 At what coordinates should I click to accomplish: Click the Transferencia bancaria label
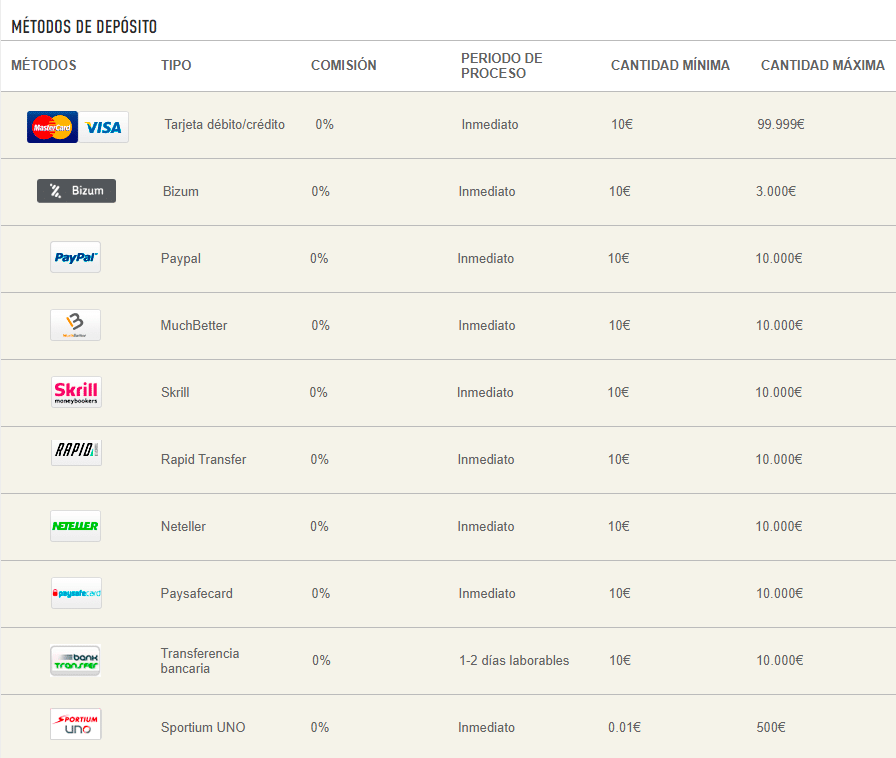[200, 660]
